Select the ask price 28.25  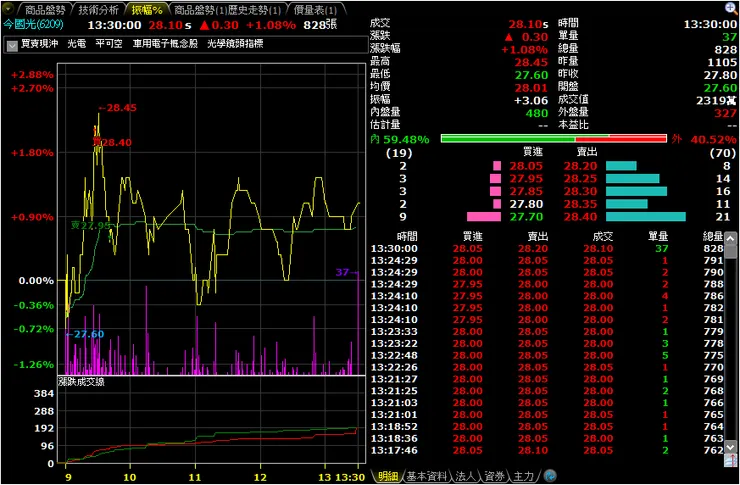[x=580, y=179]
